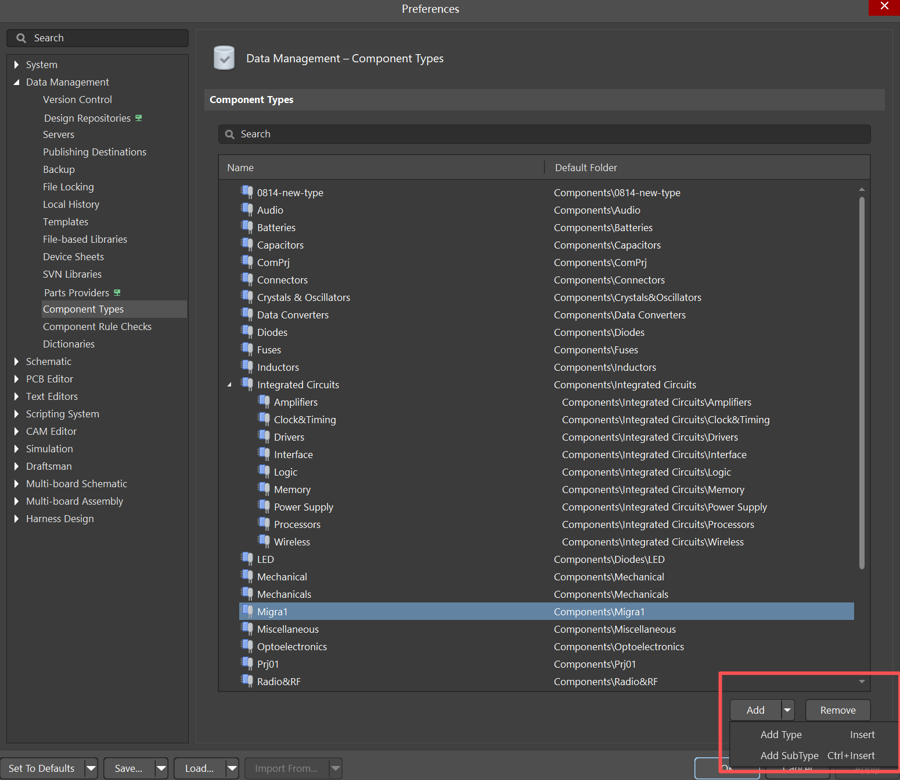
Task: Click the Power Supply subtype icon
Action: coord(264,506)
